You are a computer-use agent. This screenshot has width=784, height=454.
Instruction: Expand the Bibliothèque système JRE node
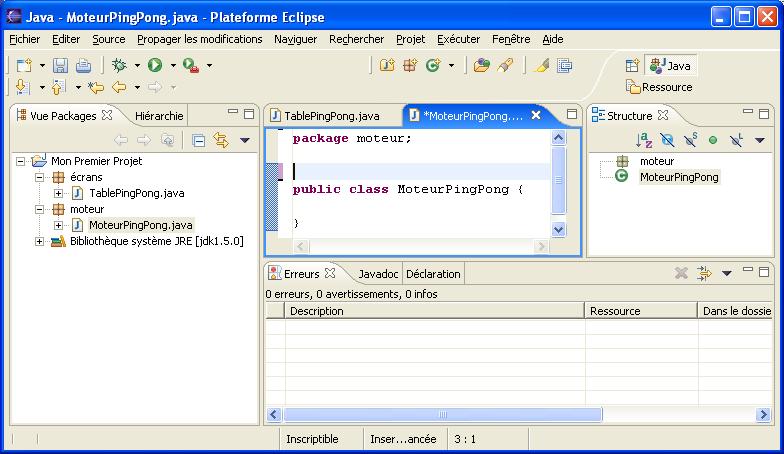(40, 241)
